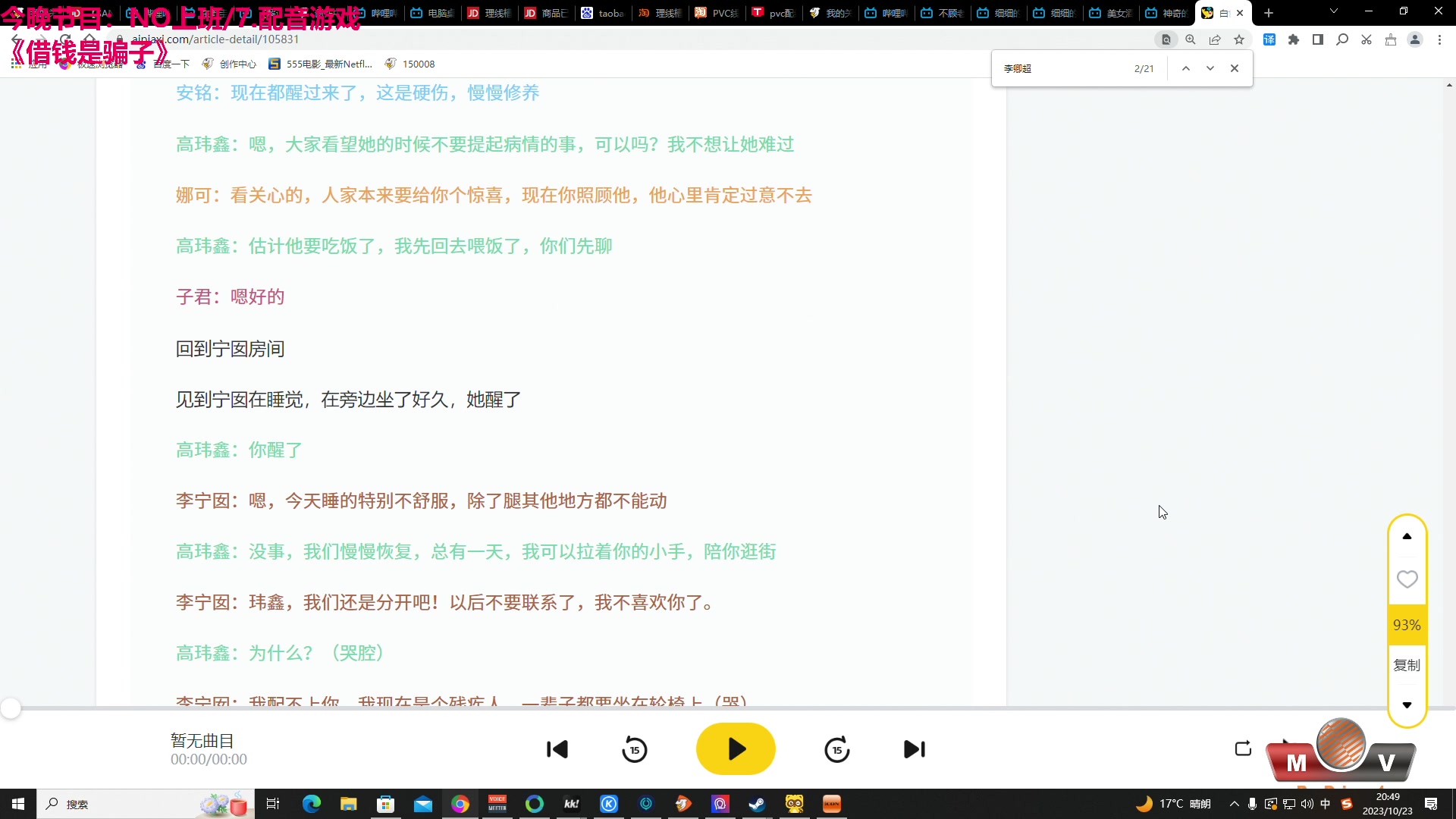Open the Chrome profile avatar
The height and width of the screenshot is (819, 1456).
point(1415,39)
